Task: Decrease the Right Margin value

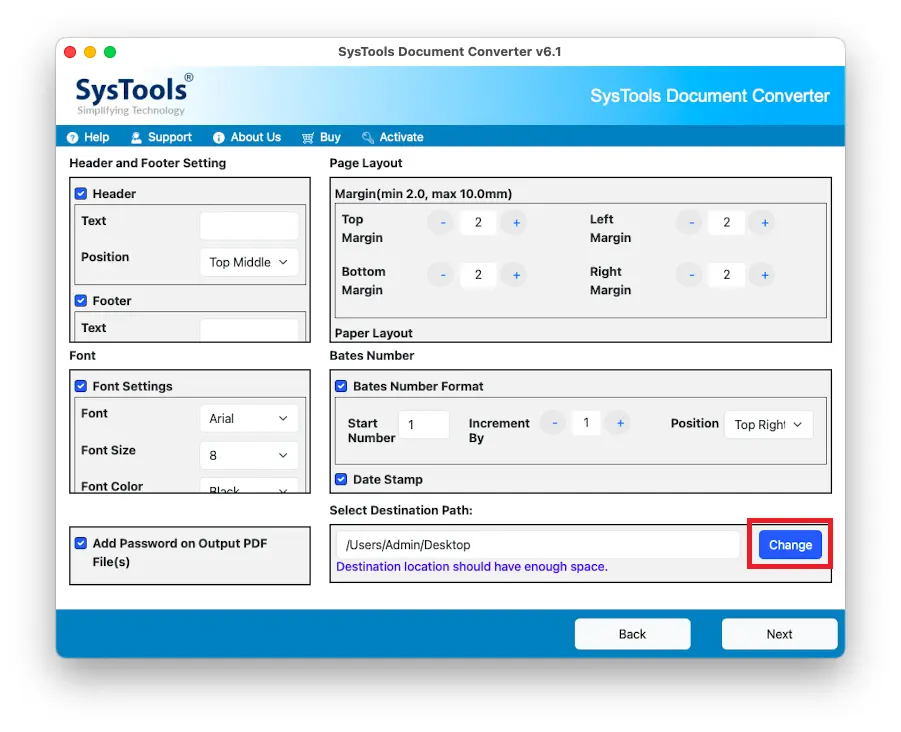Action: (x=691, y=275)
